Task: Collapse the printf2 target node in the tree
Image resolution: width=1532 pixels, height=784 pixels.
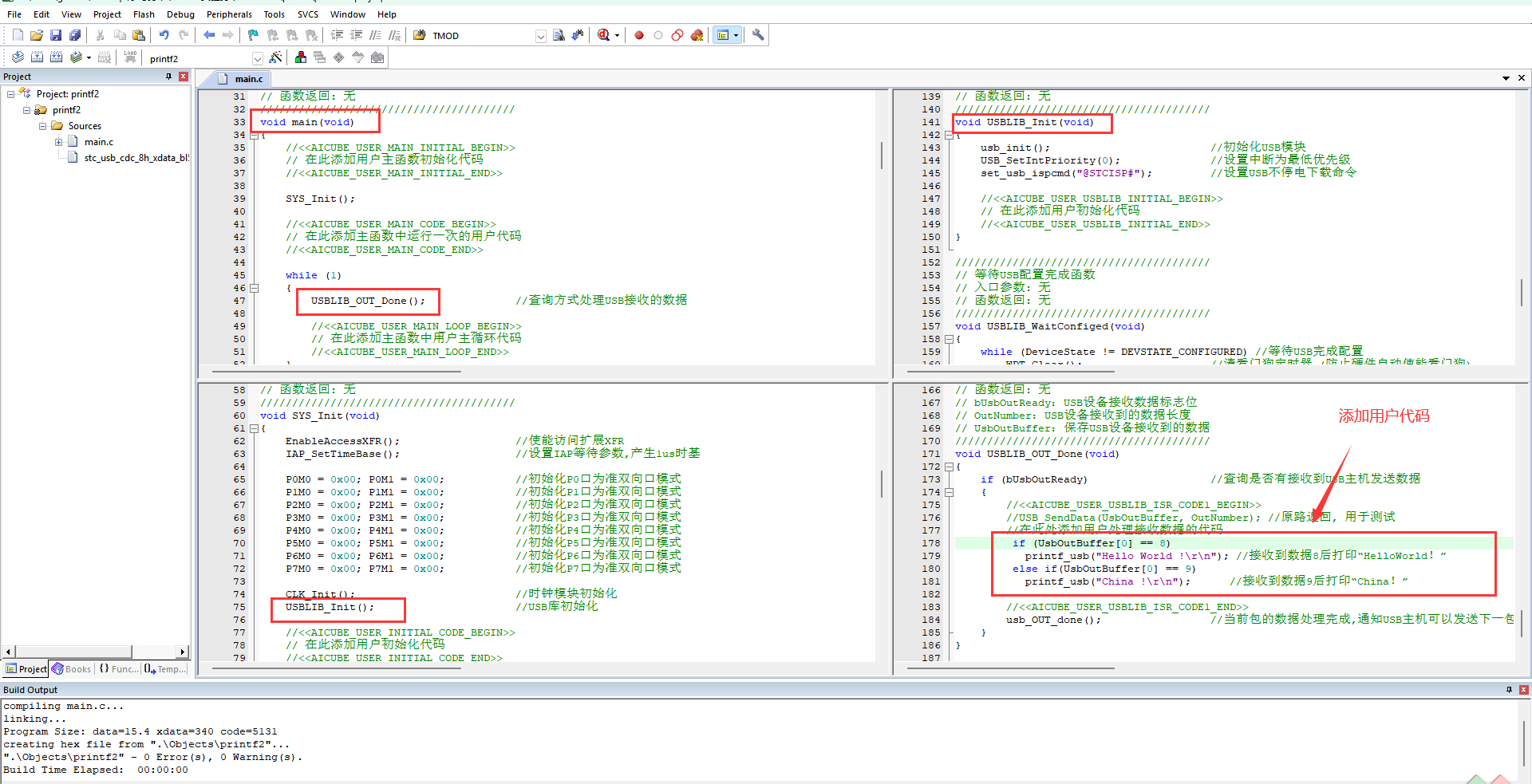Action: pyautogui.click(x=26, y=110)
